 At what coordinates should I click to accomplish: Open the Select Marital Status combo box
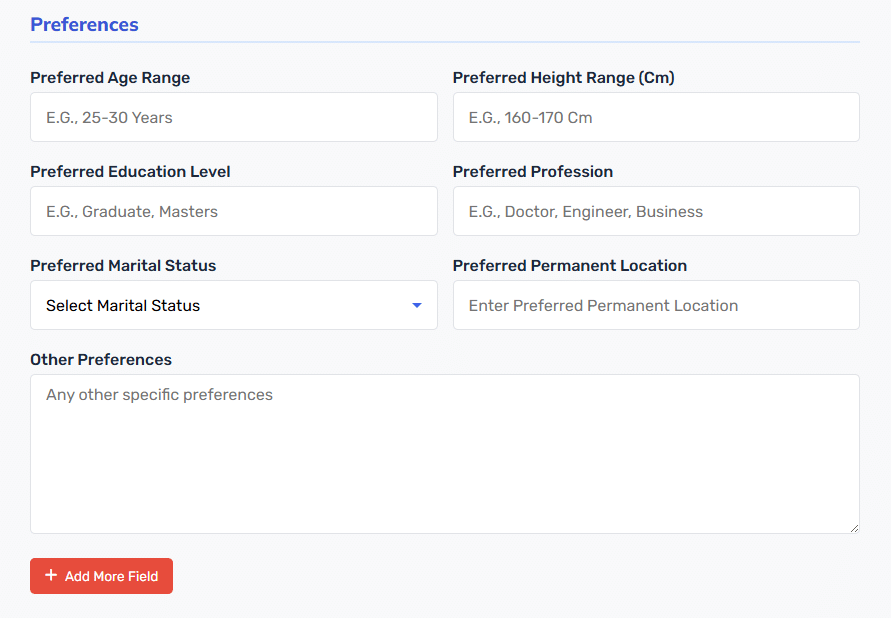pos(234,305)
